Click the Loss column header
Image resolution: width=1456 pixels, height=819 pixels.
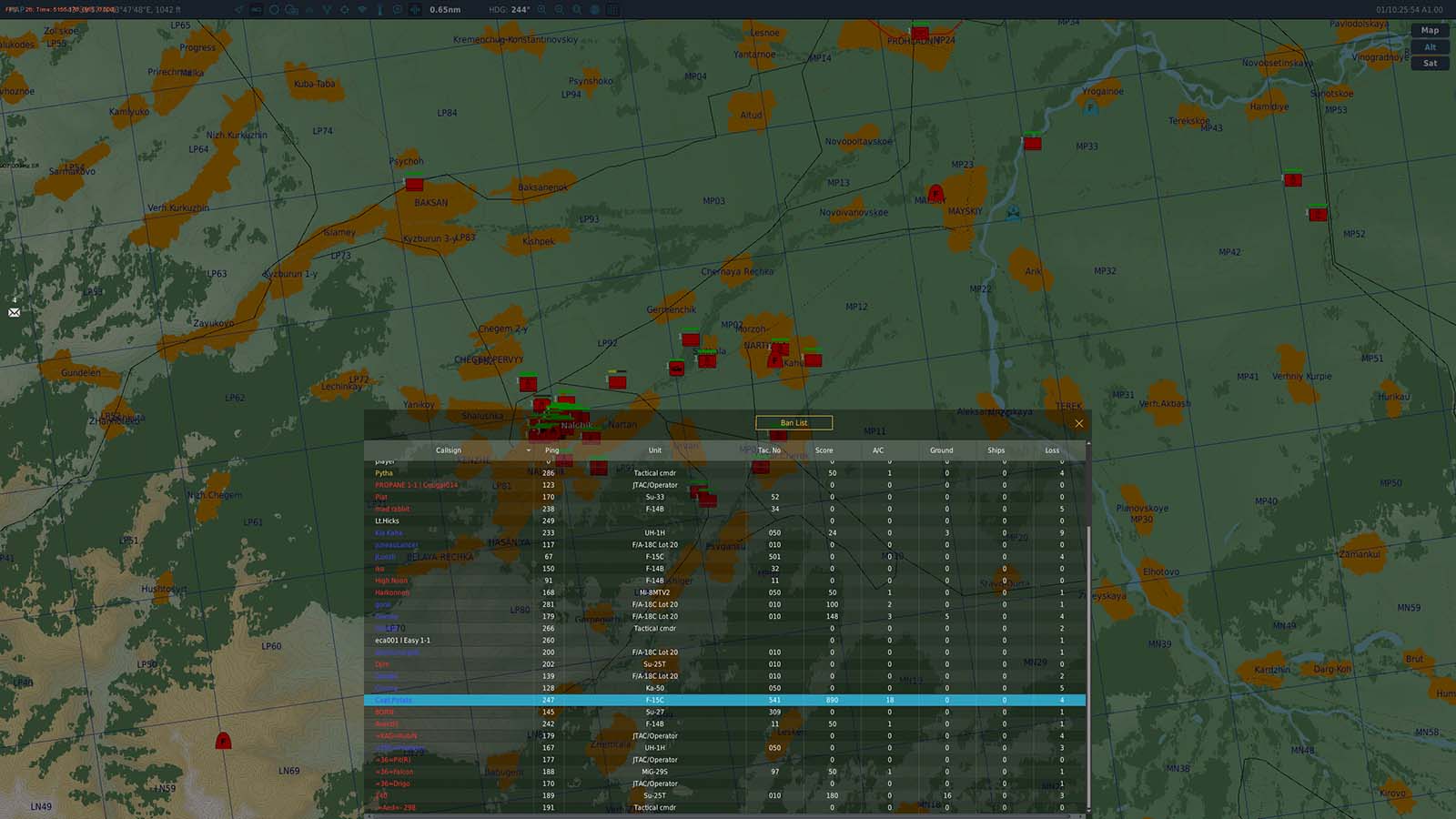(x=1052, y=450)
